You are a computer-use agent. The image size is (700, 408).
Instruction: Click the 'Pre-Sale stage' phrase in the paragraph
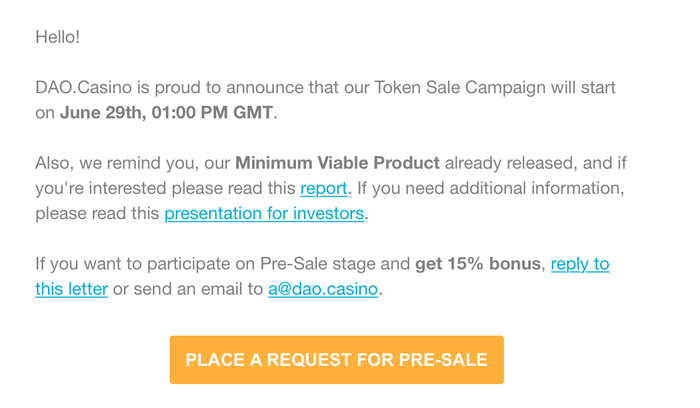(x=318, y=264)
